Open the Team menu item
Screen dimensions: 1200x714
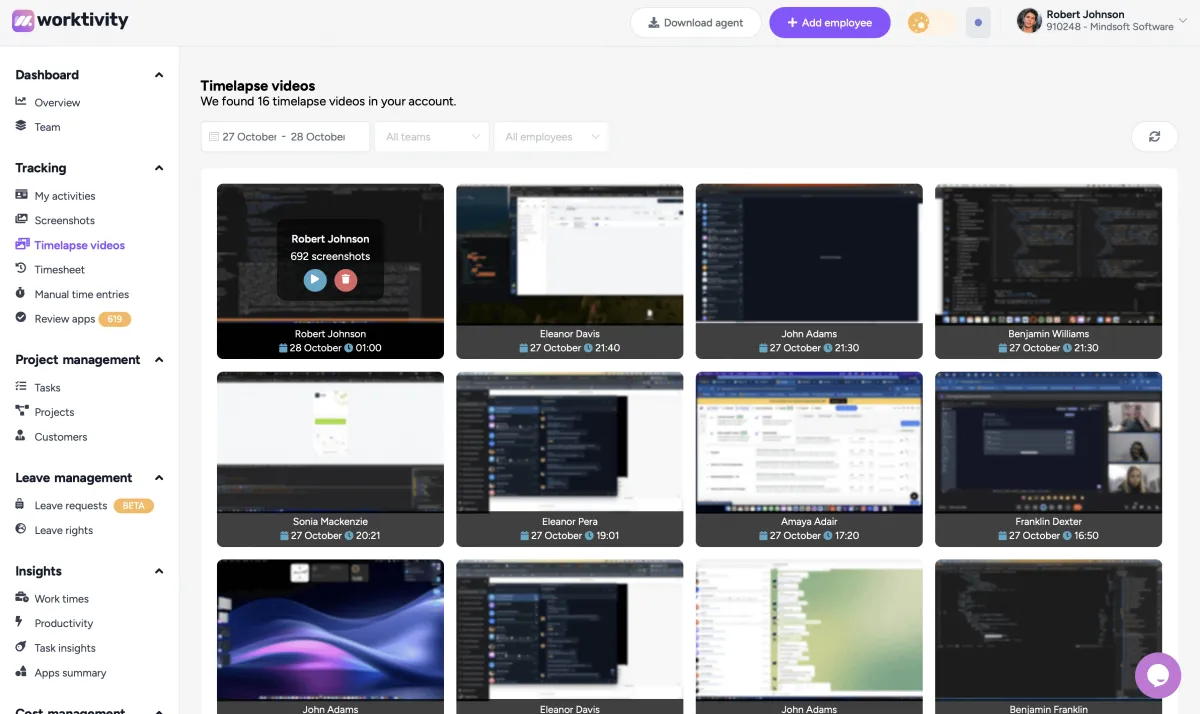[47, 127]
